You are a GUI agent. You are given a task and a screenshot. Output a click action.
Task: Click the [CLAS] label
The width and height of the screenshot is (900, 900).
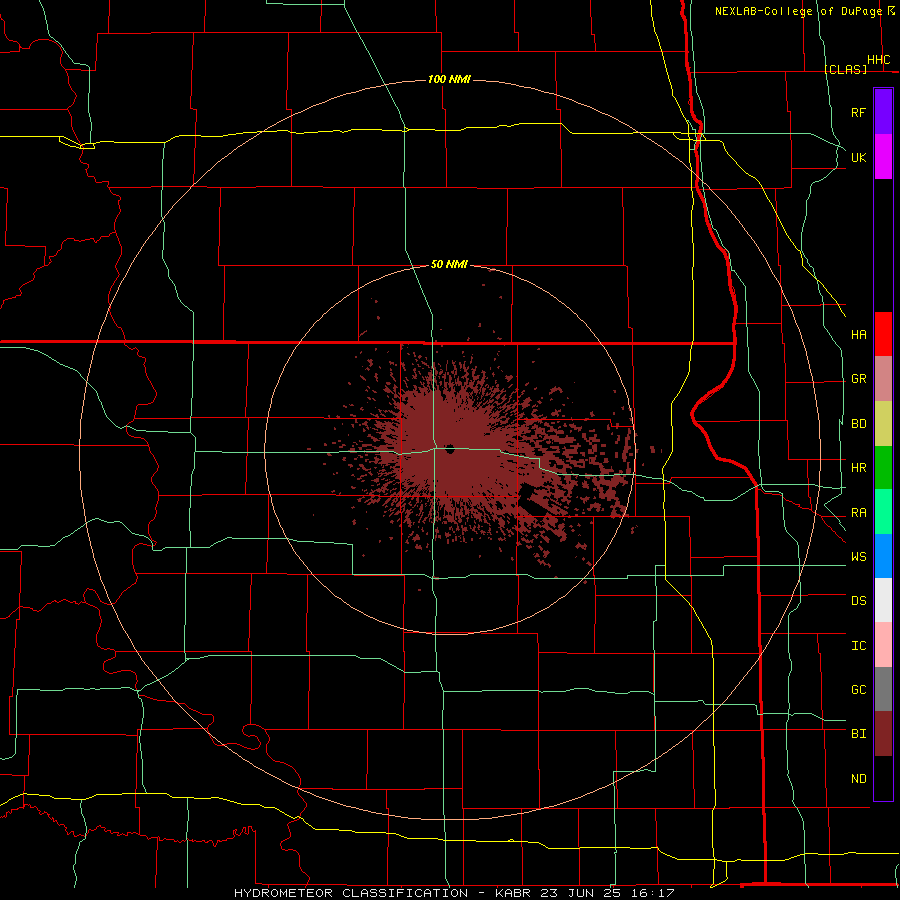point(845,69)
